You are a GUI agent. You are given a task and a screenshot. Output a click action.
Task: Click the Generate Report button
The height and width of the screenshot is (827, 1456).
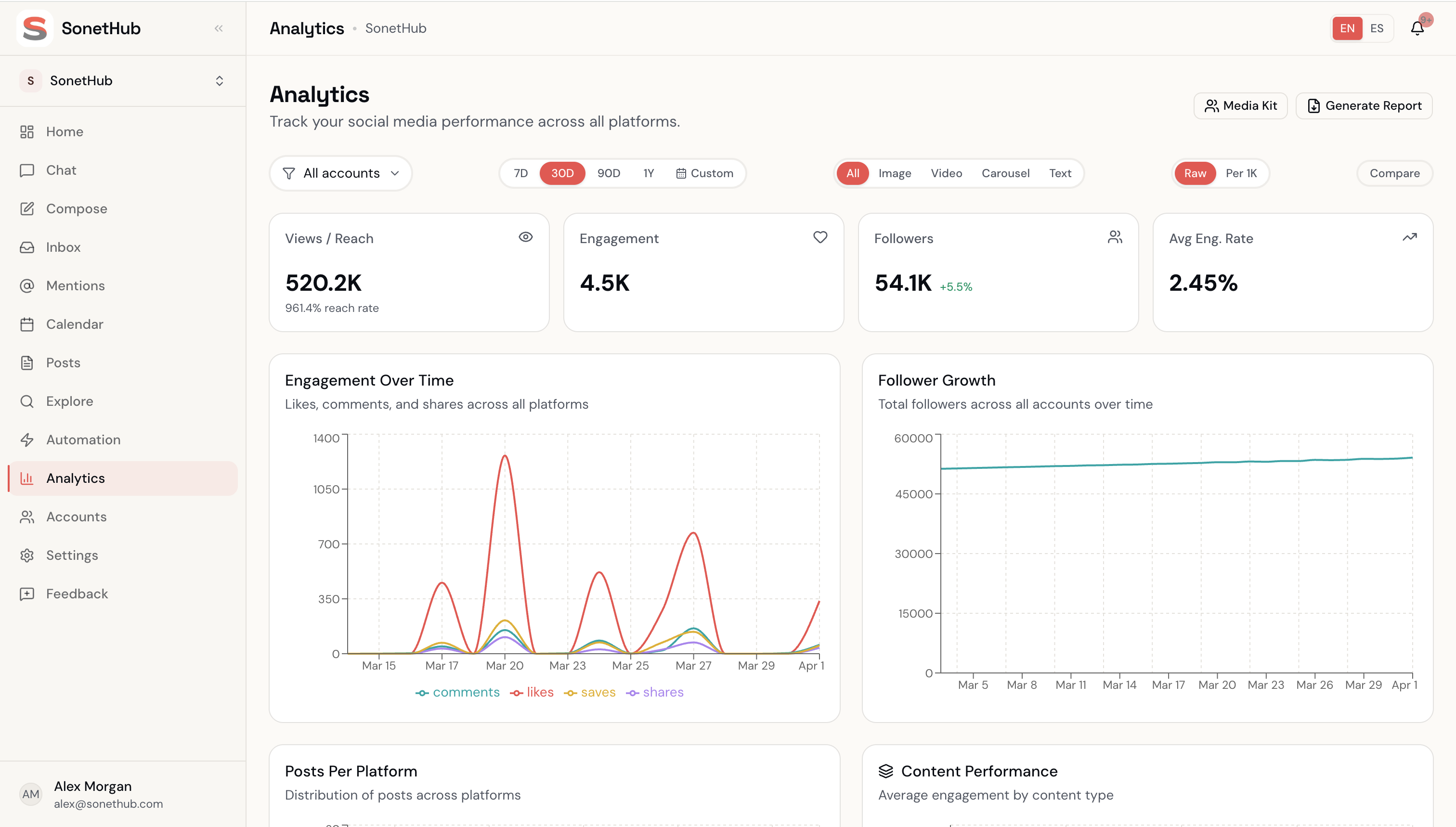pos(1364,105)
